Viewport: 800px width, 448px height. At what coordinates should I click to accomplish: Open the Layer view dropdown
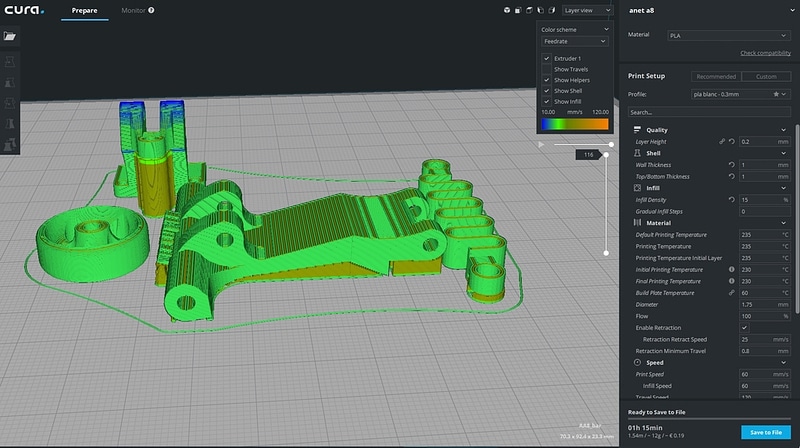587,10
